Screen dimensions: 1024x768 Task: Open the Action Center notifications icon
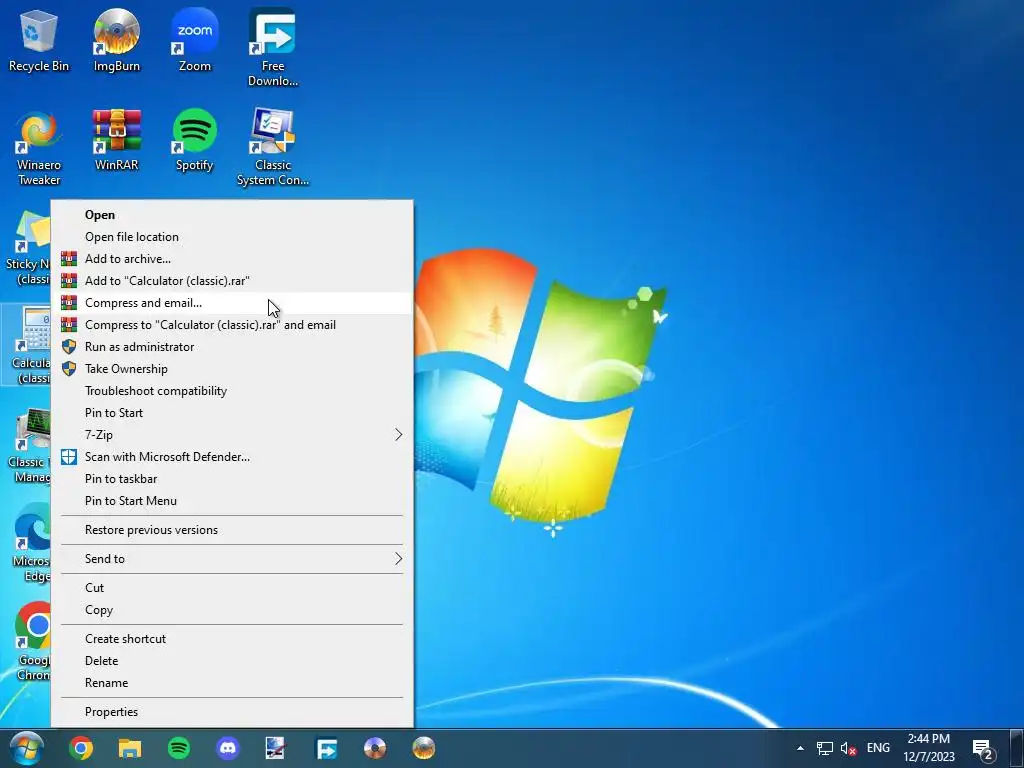[x=983, y=749]
